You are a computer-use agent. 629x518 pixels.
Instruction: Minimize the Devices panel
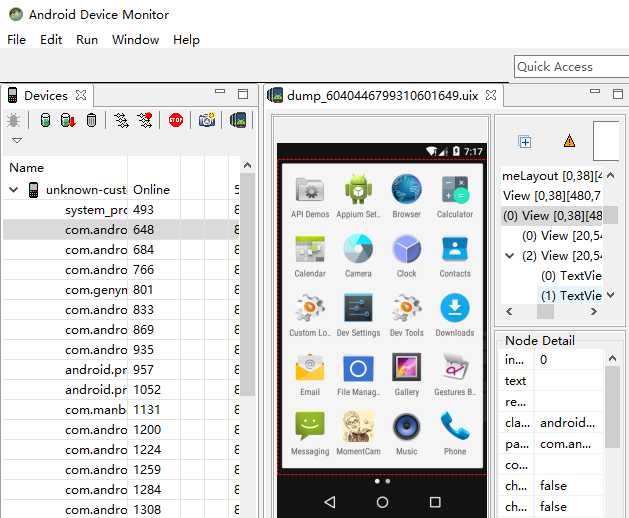pos(220,92)
